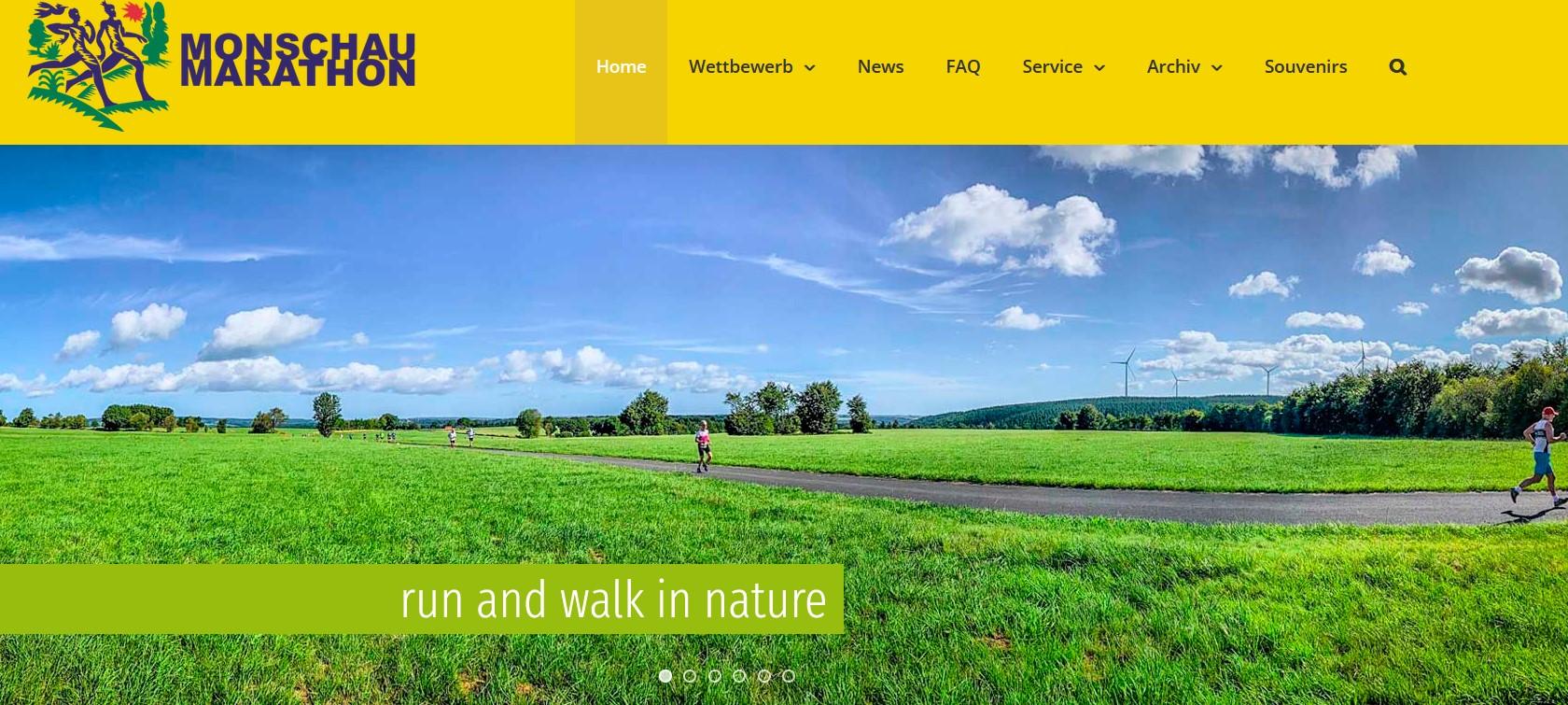Open the Service menu label

point(1052,66)
